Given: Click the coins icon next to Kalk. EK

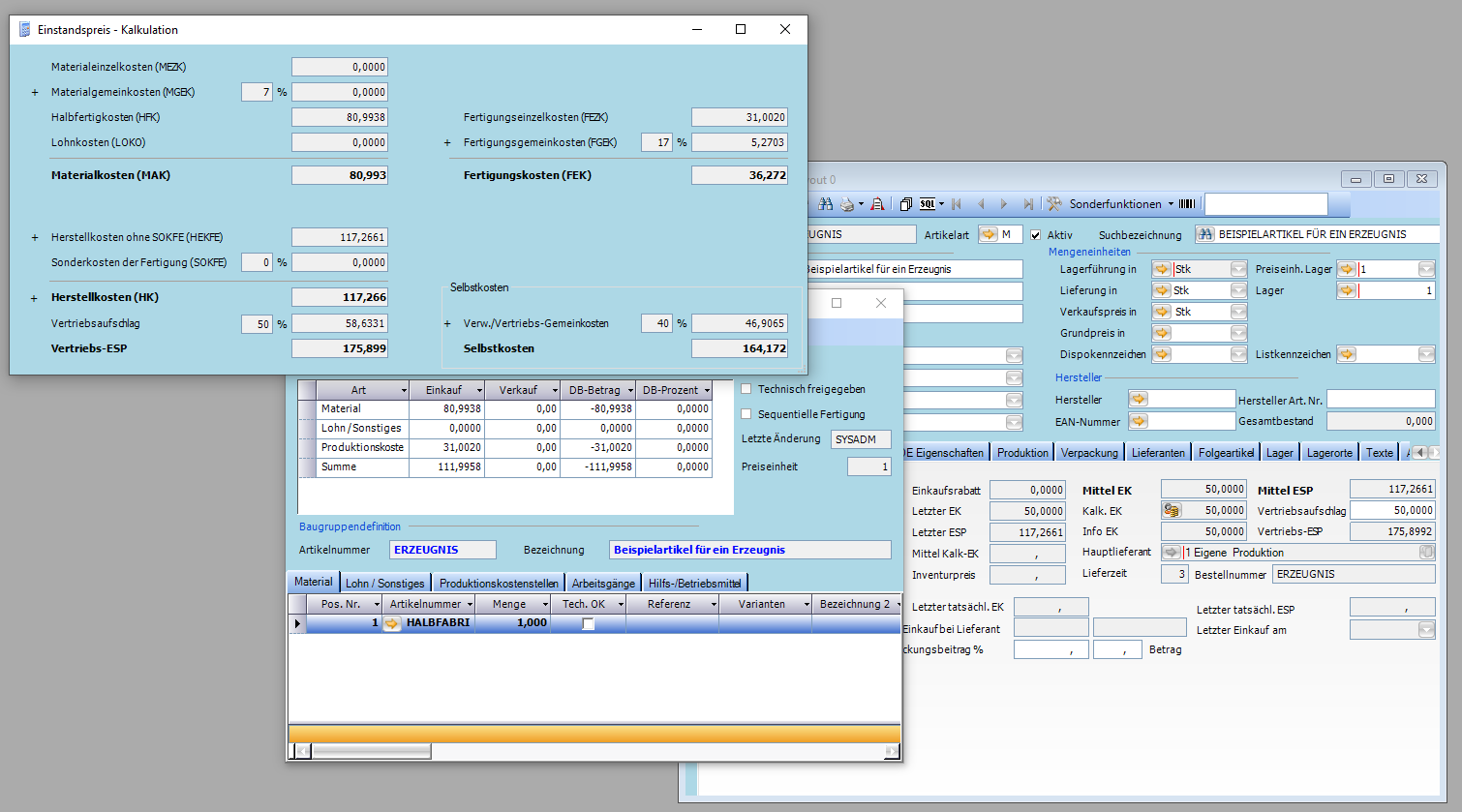Looking at the screenshot, I should [1172, 510].
